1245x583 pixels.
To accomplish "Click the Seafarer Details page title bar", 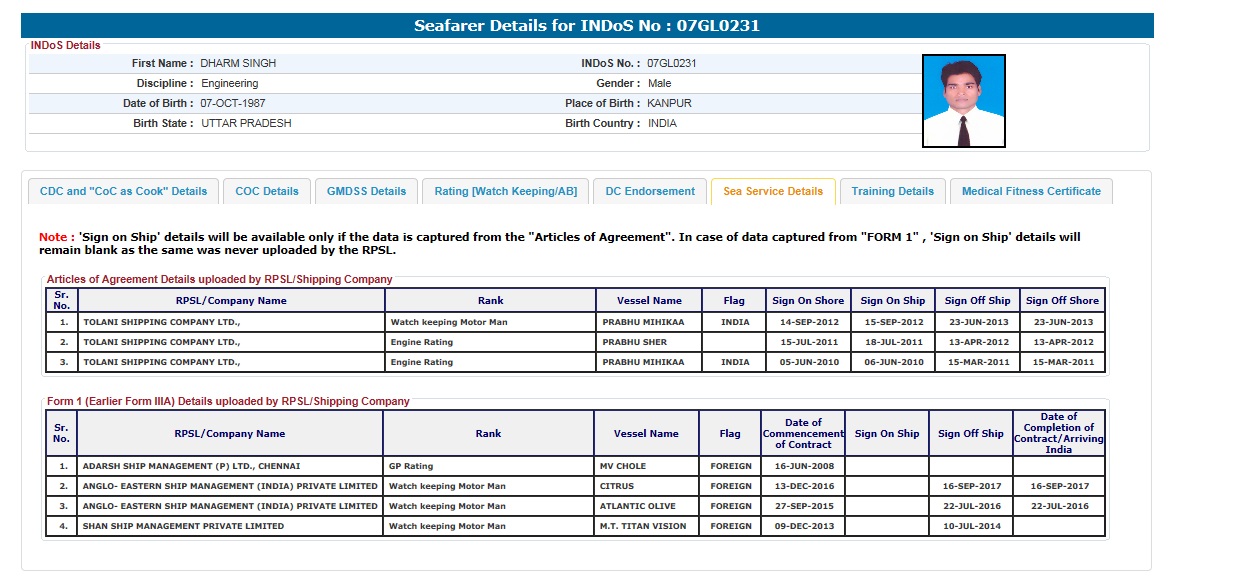I will (x=587, y=26).
